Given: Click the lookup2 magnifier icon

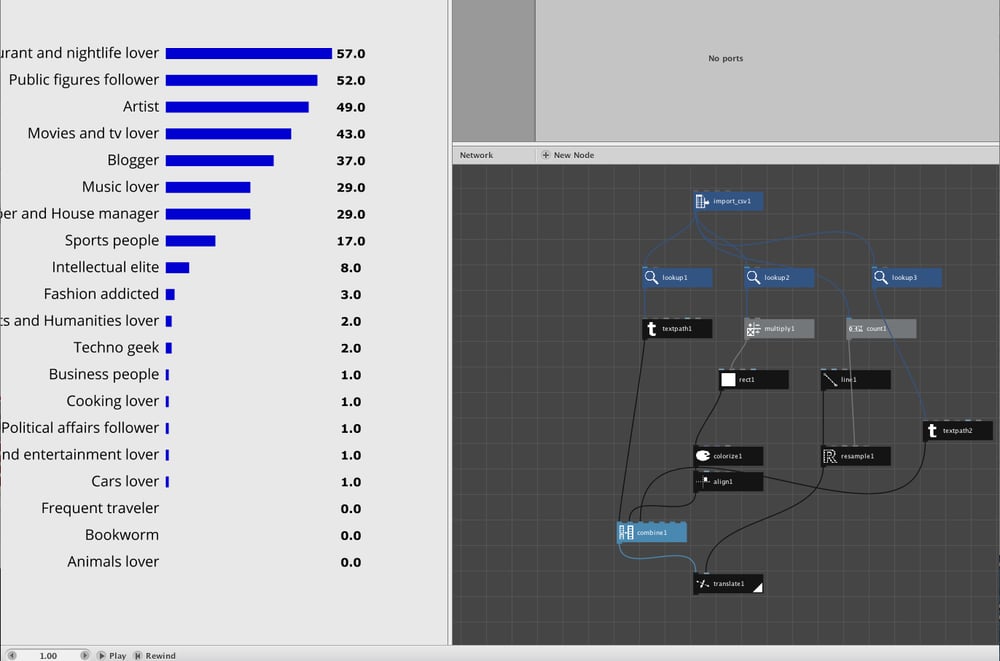Looking at the screenshot, I should click(753, 278).
